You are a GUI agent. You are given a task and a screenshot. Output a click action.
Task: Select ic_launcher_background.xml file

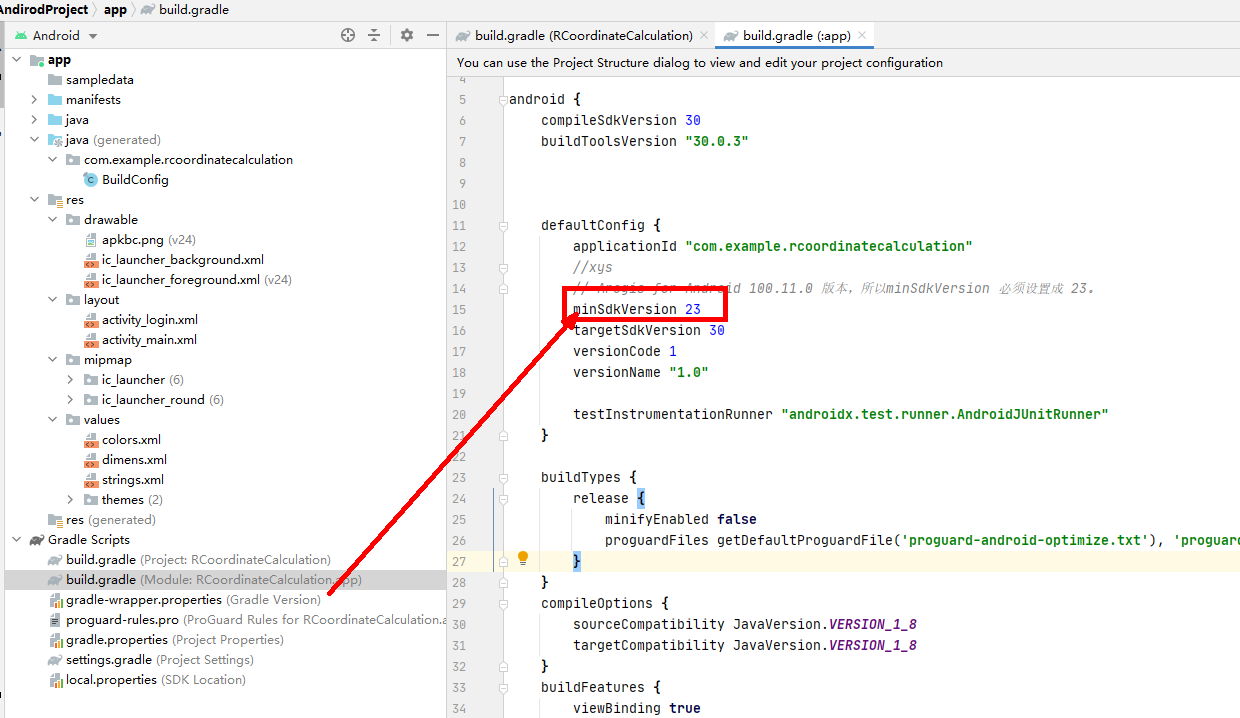(174, 260)
